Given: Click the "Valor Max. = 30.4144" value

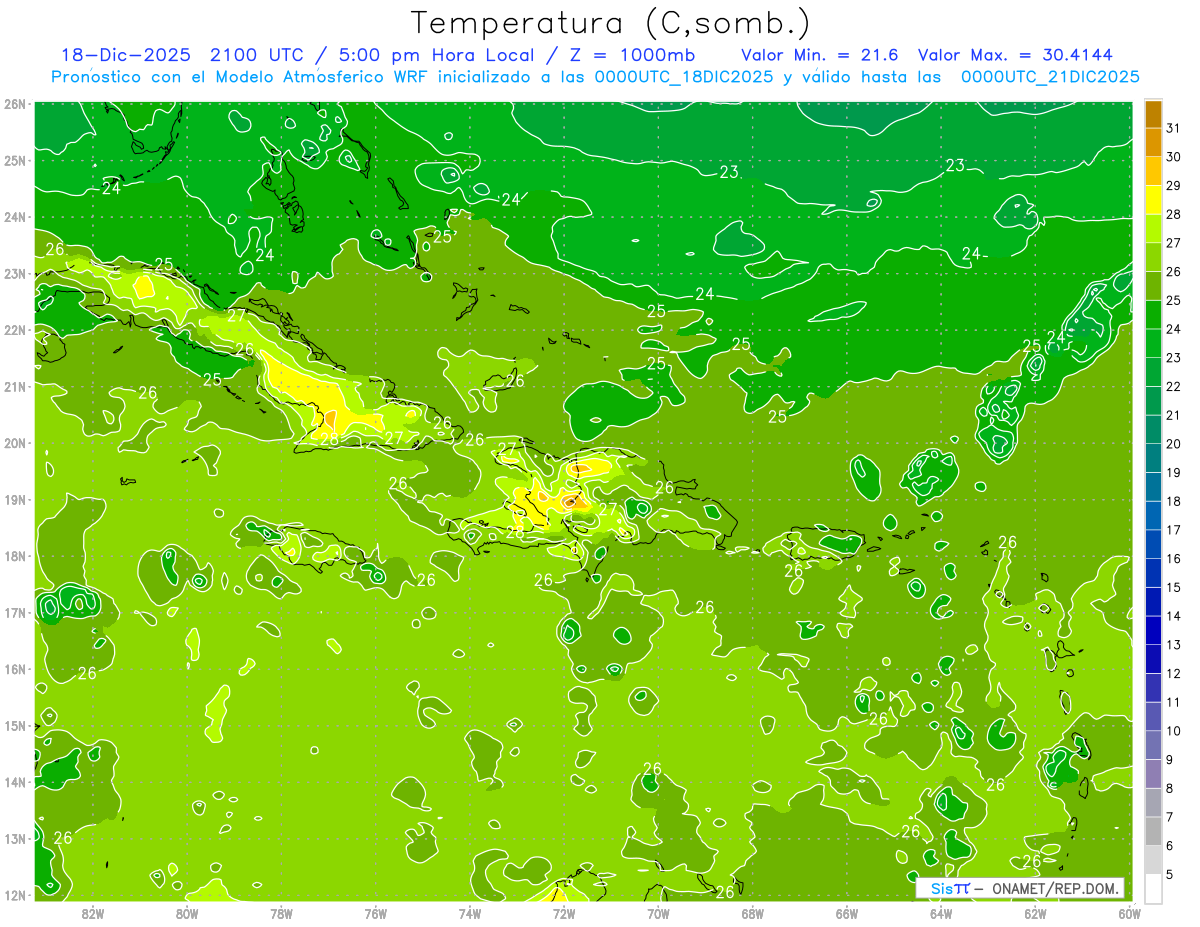Looking at the screenshot, I should [x=1015, y=55].
